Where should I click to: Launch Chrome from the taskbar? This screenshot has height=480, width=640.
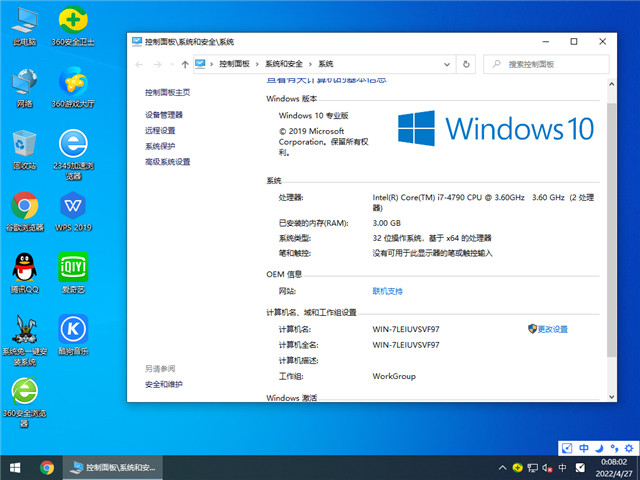[47, 468]
